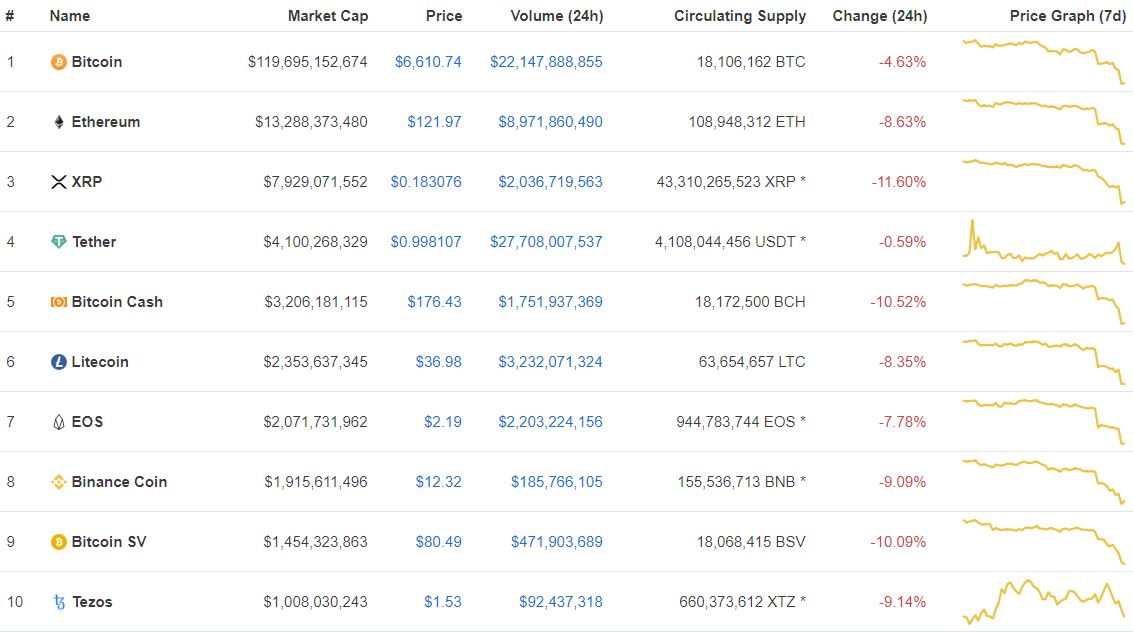Open the EOS name link
This screenshot has width=1133, height=632.
pyautogui.click(x=87, y=422)
